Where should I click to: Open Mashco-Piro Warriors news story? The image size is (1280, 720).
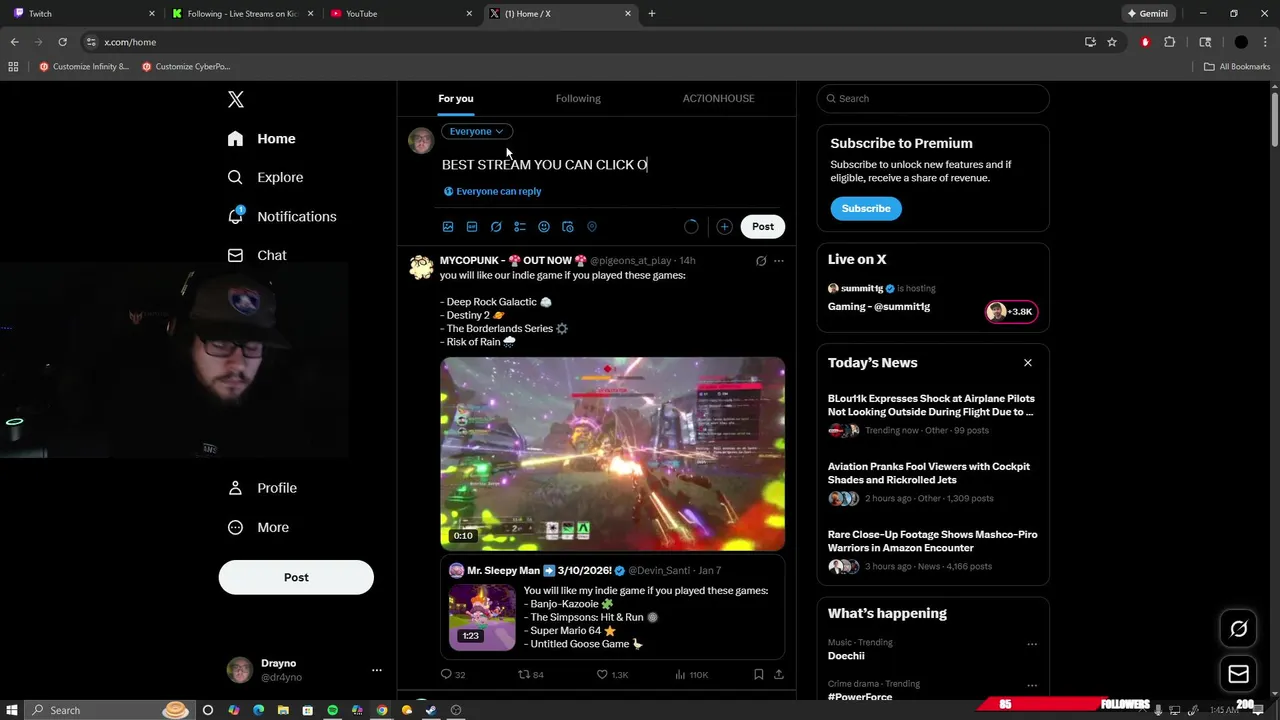[x=933, y=549]
